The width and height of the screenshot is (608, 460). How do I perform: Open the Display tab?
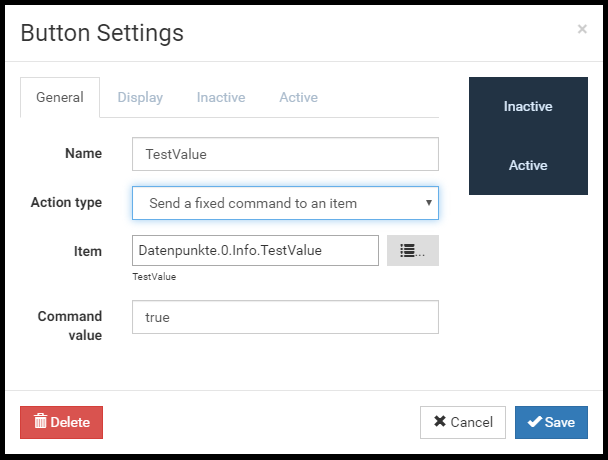click(140, 98)
